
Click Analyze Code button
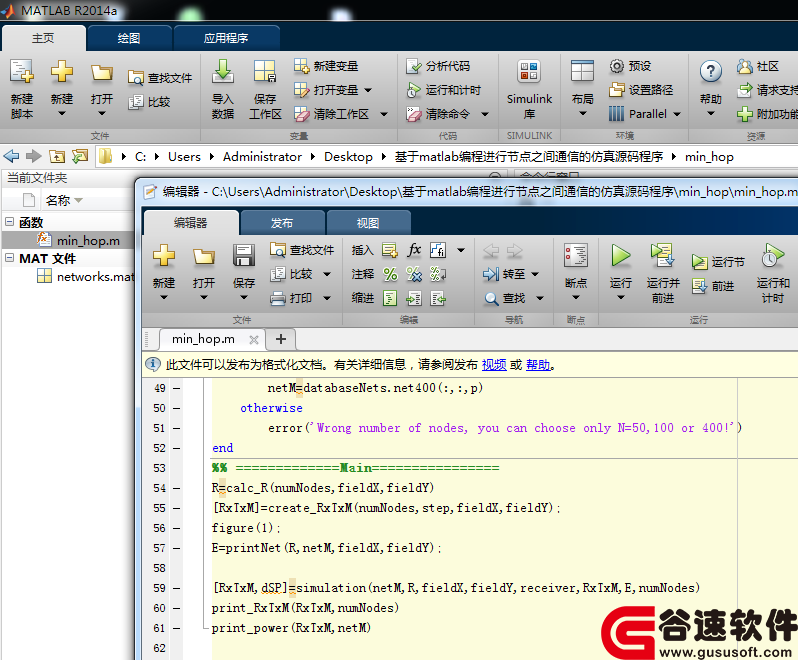click(438, 66)
